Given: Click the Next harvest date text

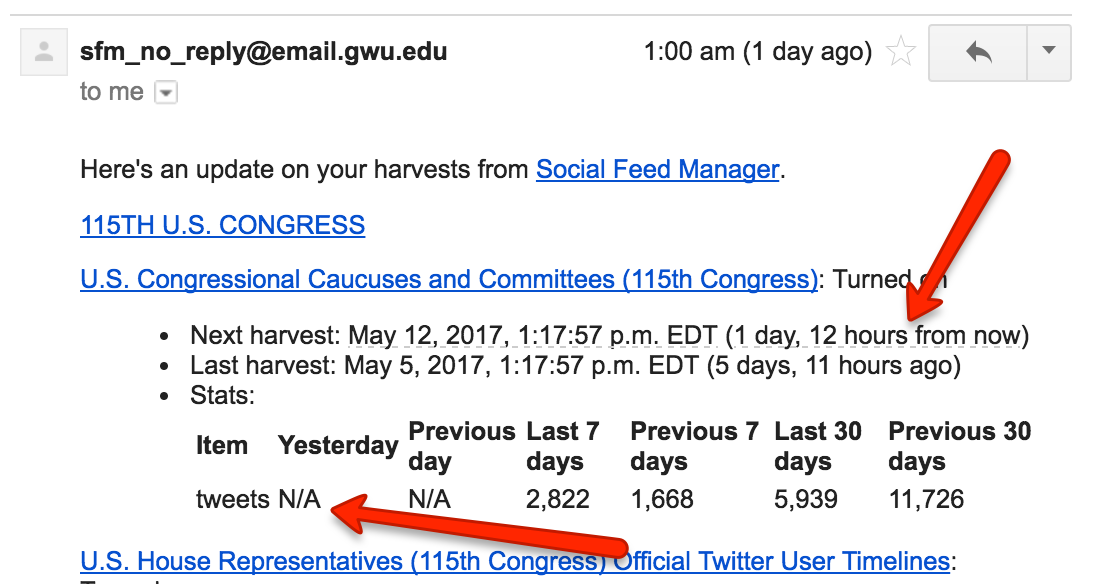Looking at the screenshot, I should [x=533, y=335].
